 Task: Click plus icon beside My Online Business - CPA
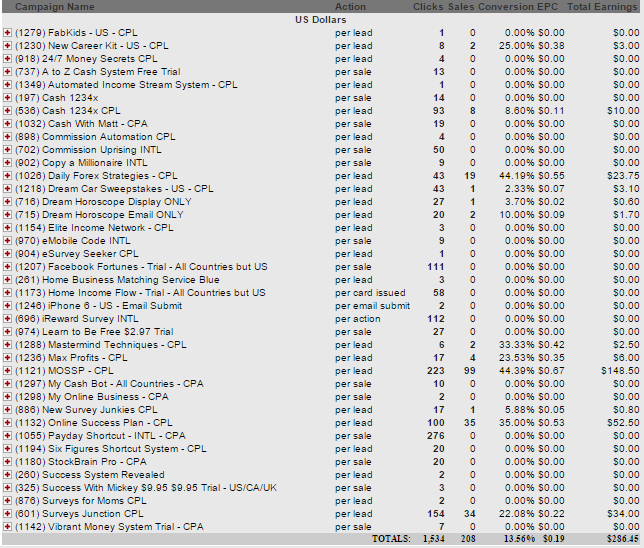pyautogui.click(x=7, y=397)
